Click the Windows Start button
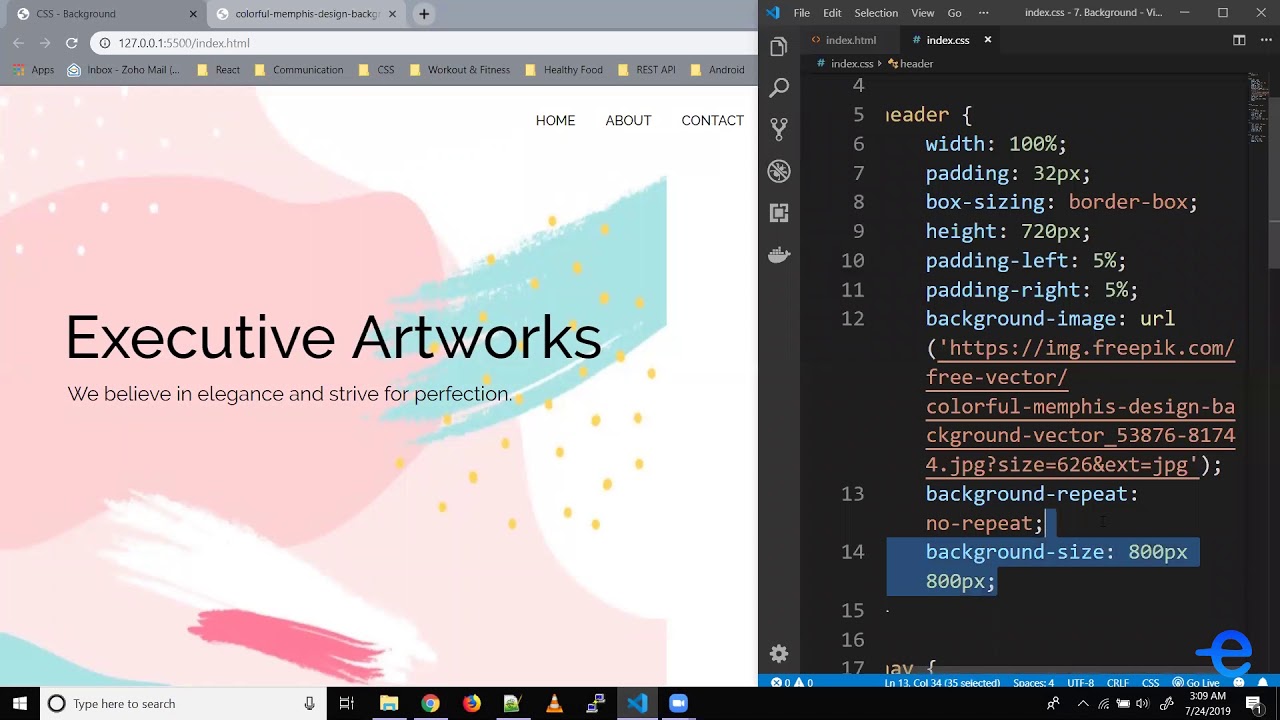The height and width of the screenshot is (720, 1280). (20, 704)
